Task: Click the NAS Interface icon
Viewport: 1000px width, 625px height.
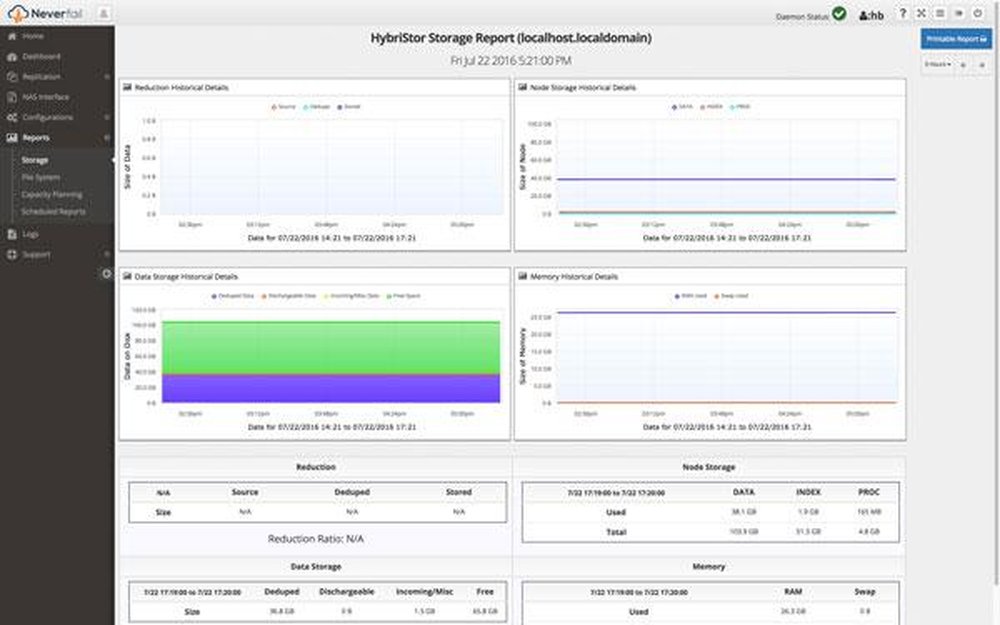Action: (x=11, y=97)
